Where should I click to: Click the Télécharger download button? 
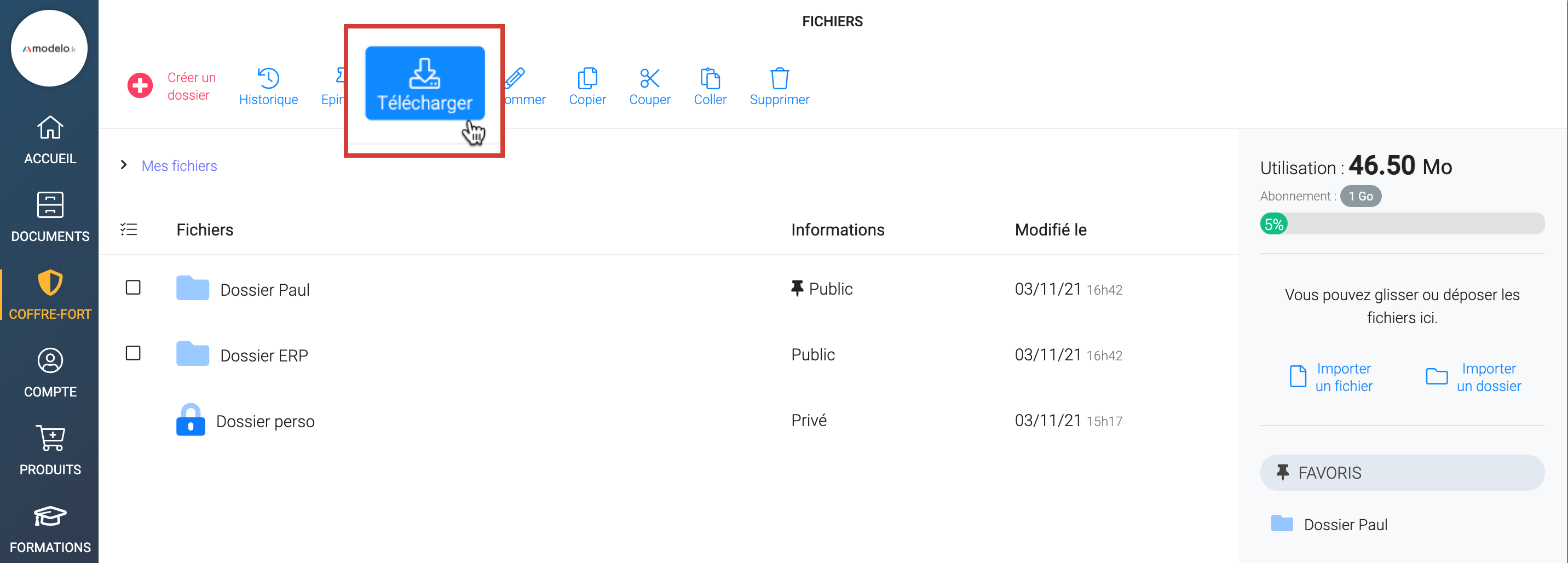424,84
